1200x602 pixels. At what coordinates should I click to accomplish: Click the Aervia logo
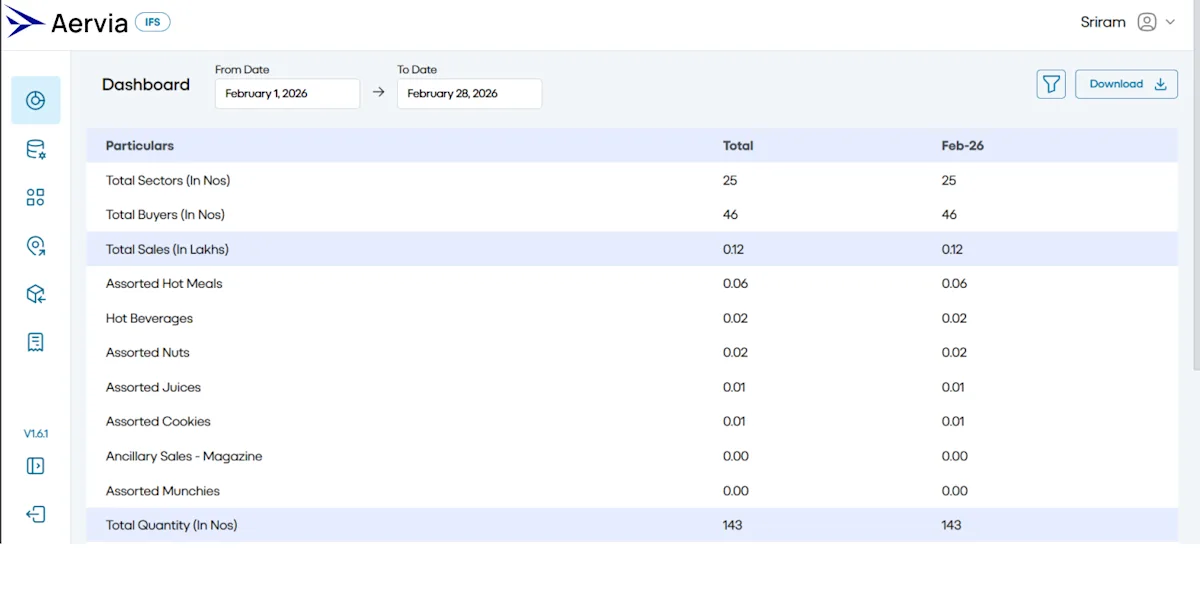pyautogui.click(x=67, y=22)
